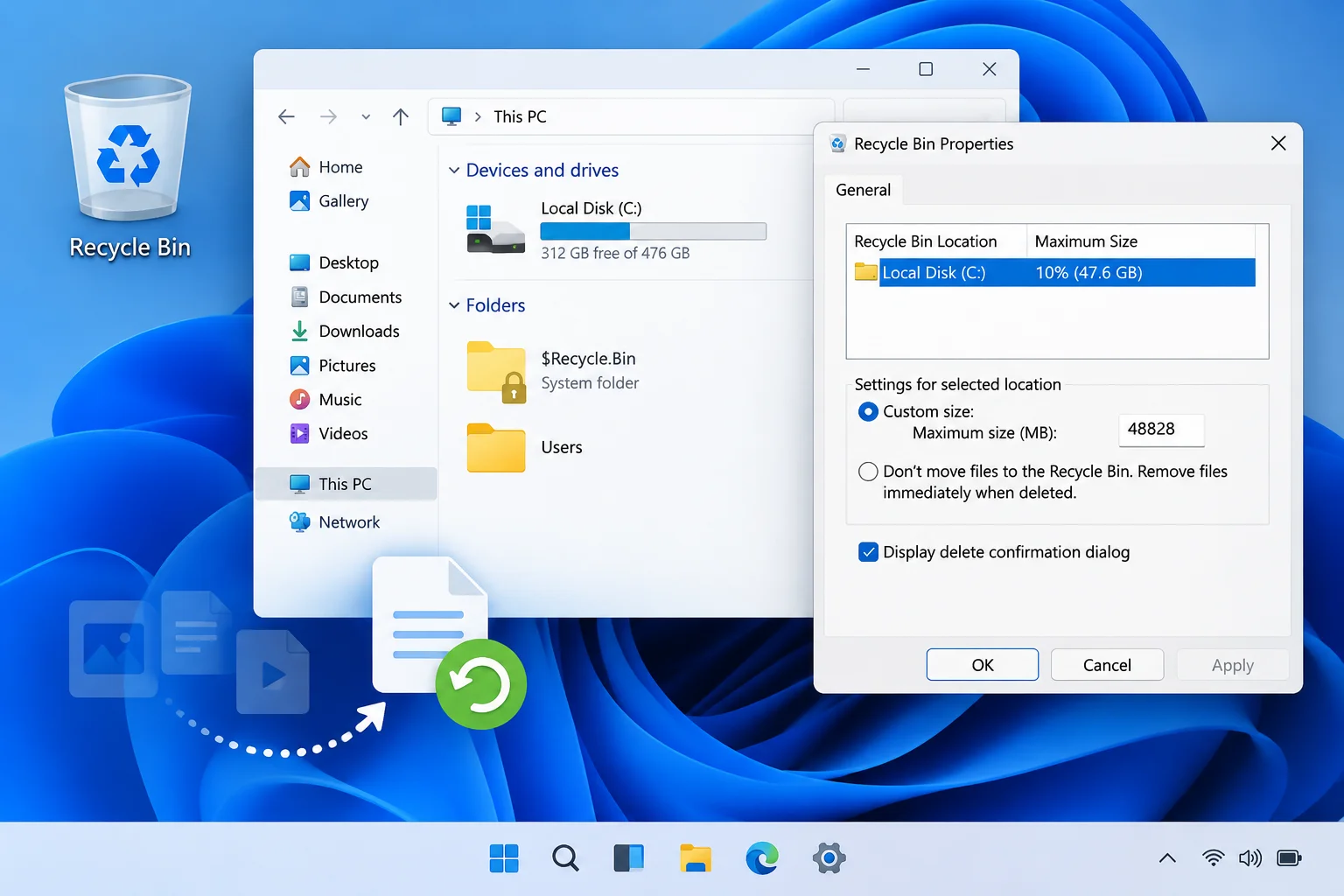Select Local Disk (C:) row in location list
This screenshot has height=896, width=1344.
[x=1054, y=273]
